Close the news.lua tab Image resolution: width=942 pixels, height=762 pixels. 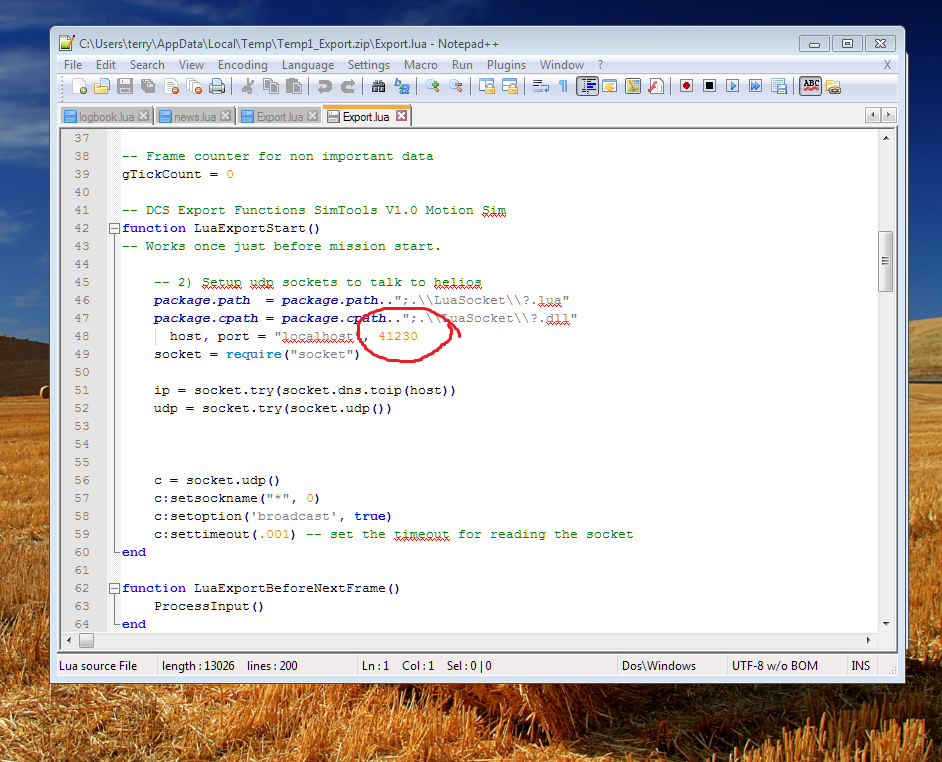(225, 116)
